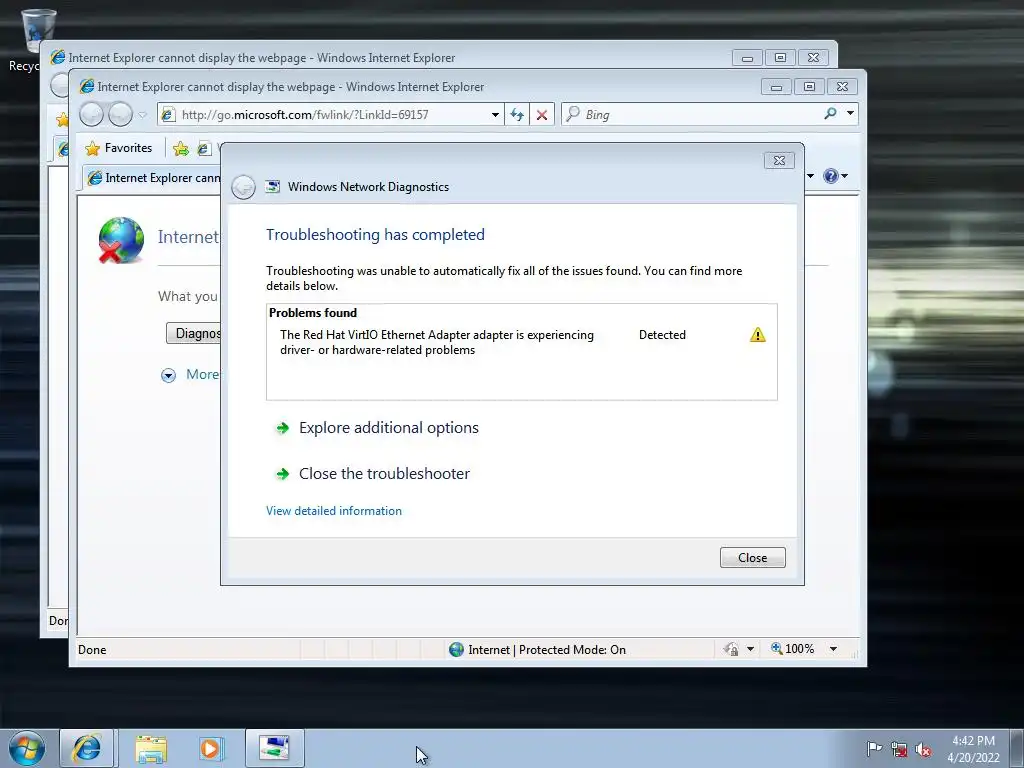
Task: Click the Network Diagnostics taskbar icon
Action: (274, 748)
